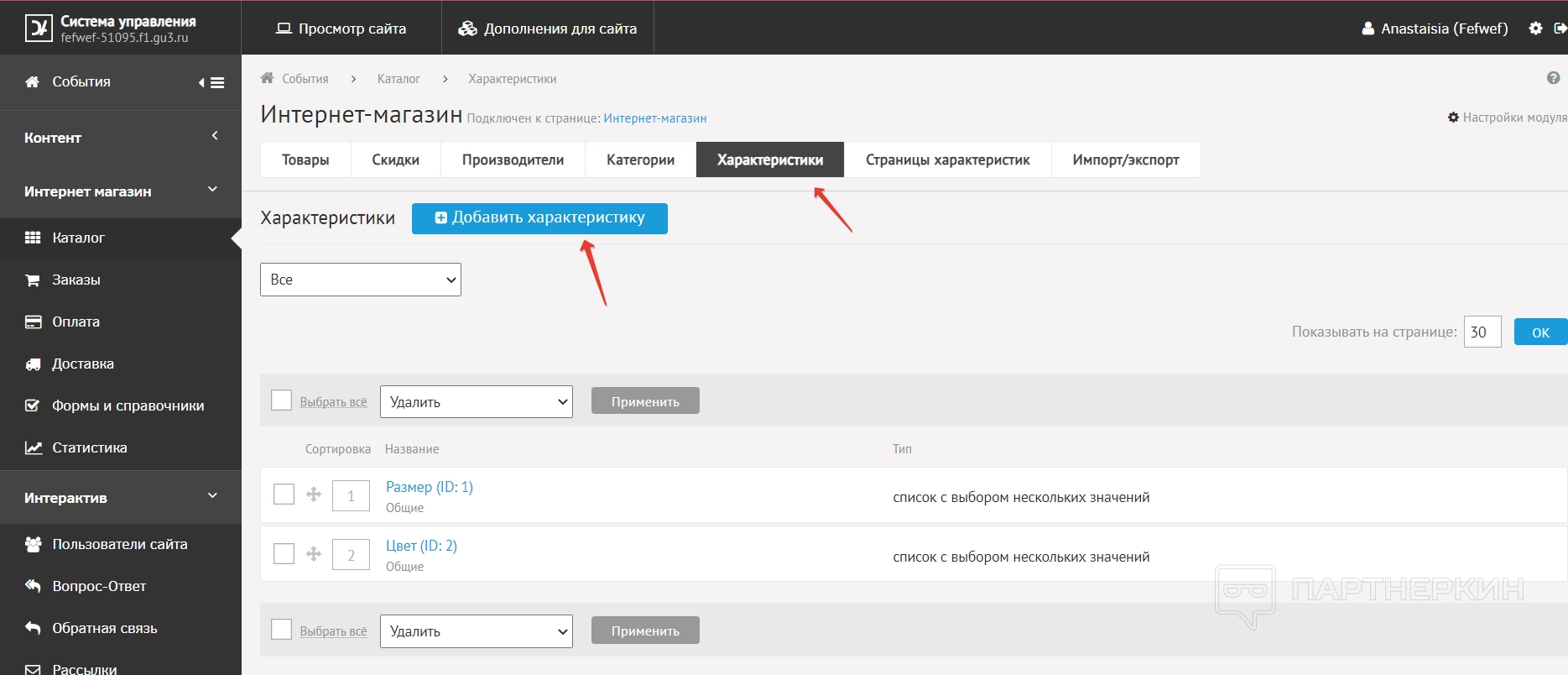Toggle the top Выбрать всё checkbox
This screenshot has height=675, width=1568.
(282, 400)
